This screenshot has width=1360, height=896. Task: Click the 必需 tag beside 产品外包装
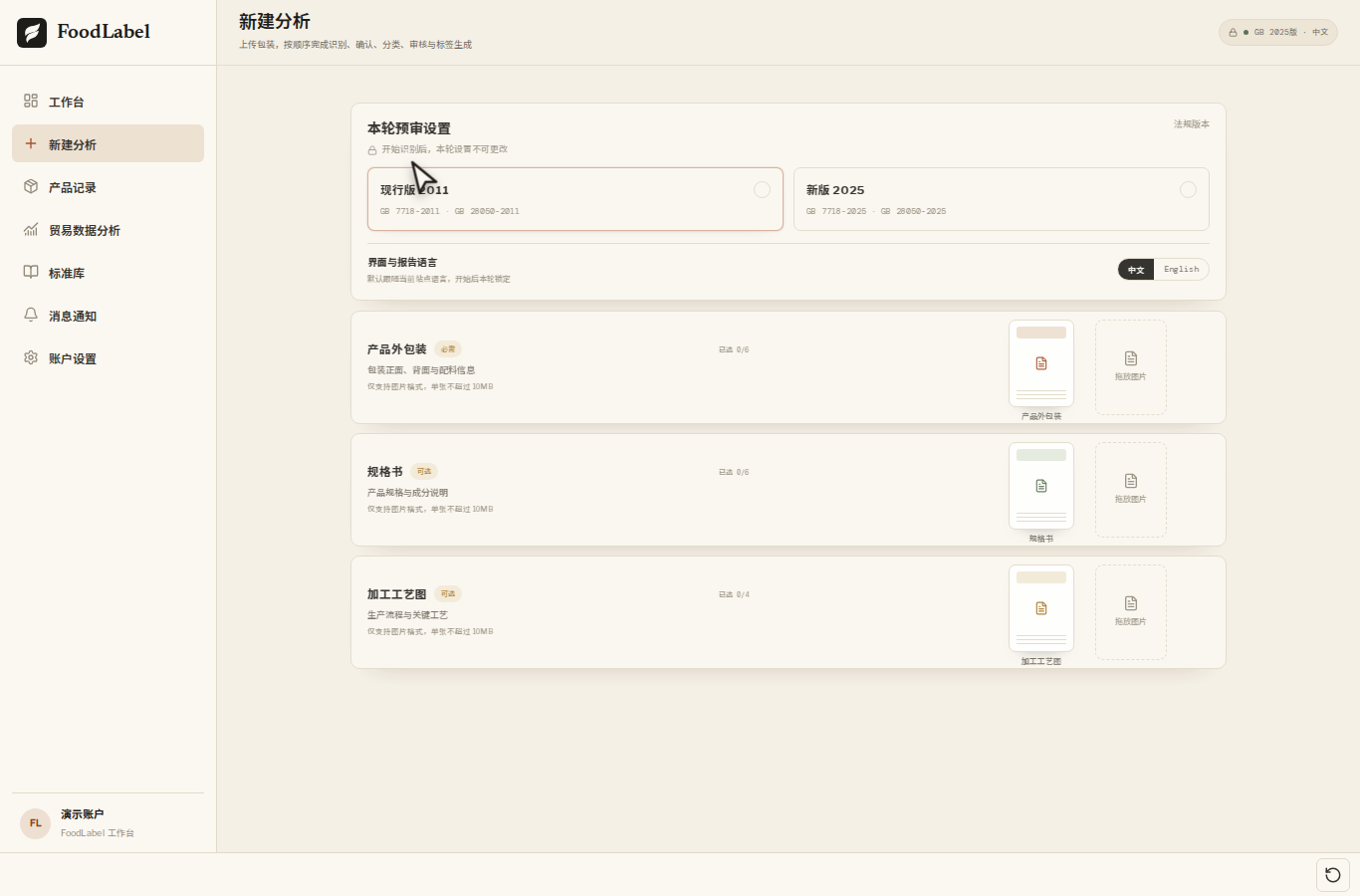(448, 349)
